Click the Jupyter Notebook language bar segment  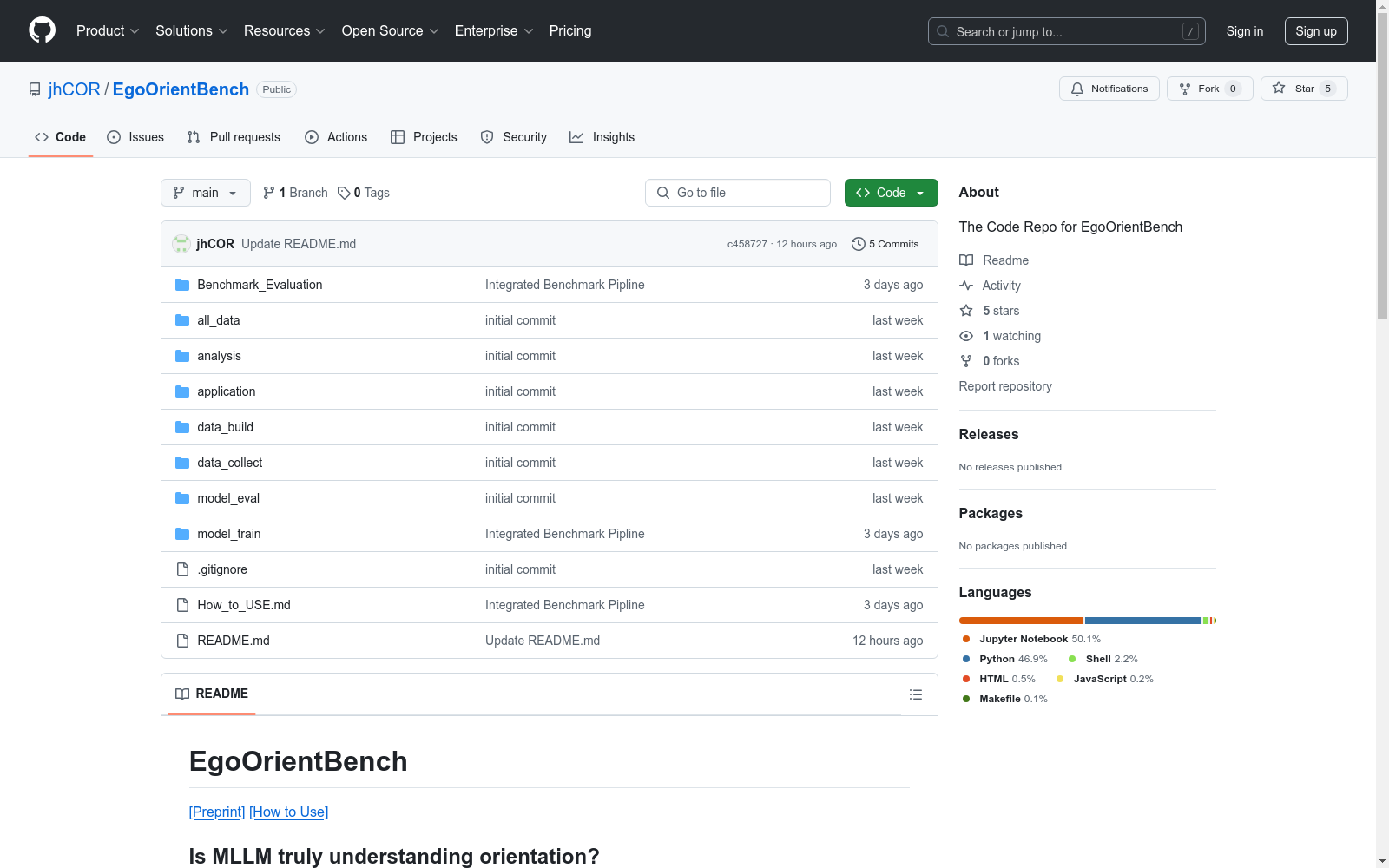pyautogui.click(x=1021, y=621)
